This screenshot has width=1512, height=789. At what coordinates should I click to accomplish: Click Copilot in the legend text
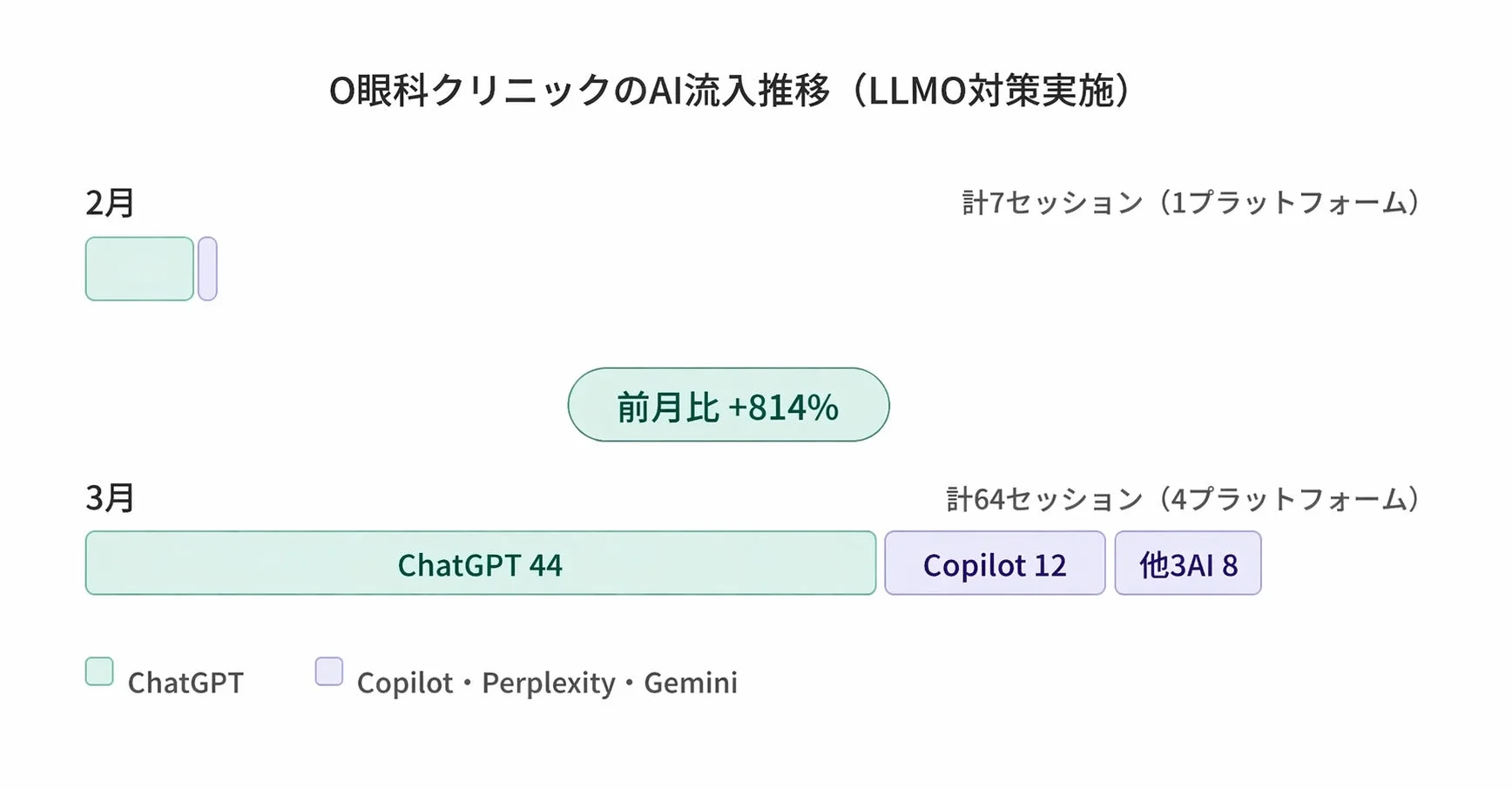point(405,683)
